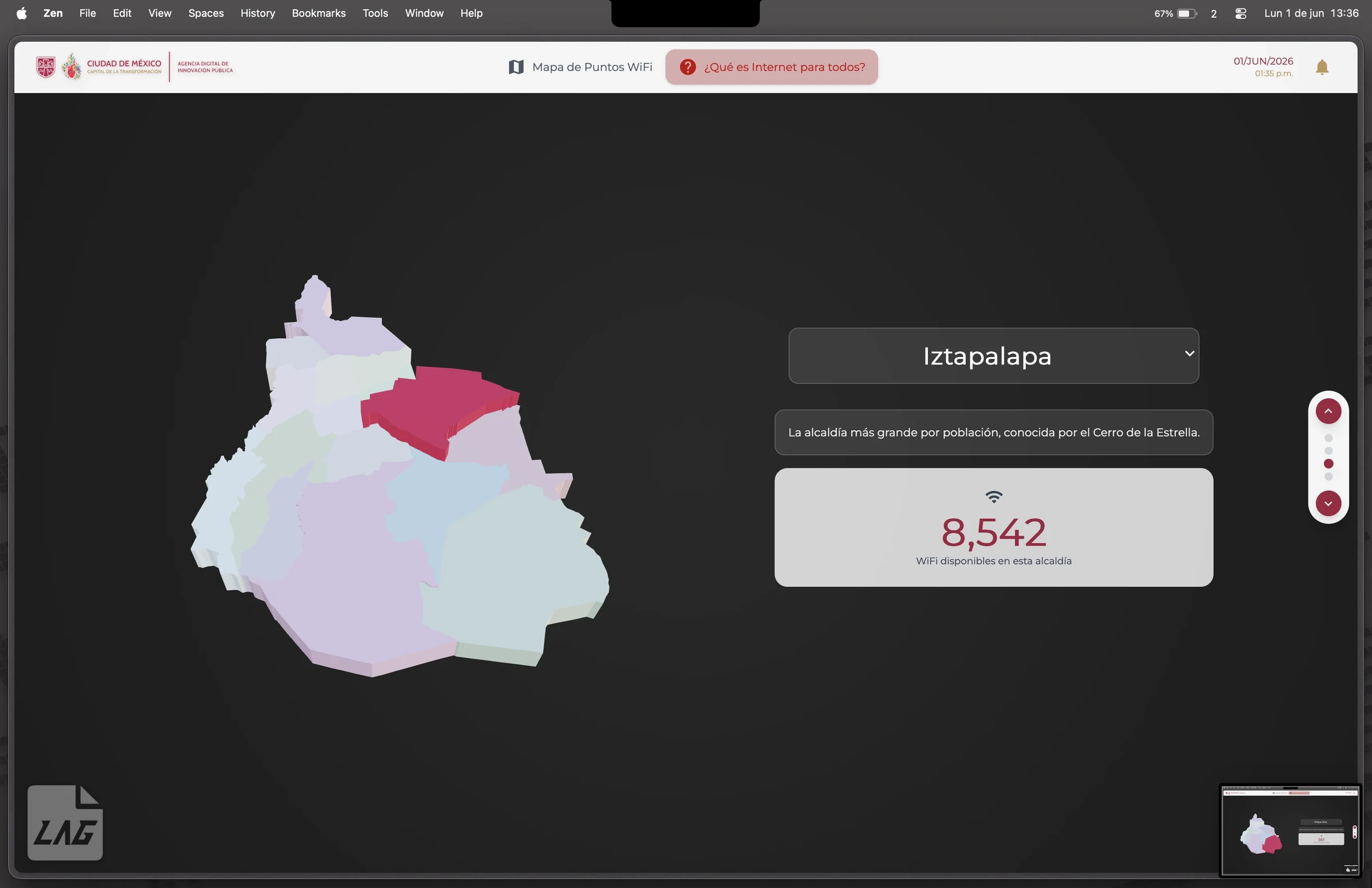1372x888 pixels.
Task: Open the Apple menu
Action: [21, 13]
